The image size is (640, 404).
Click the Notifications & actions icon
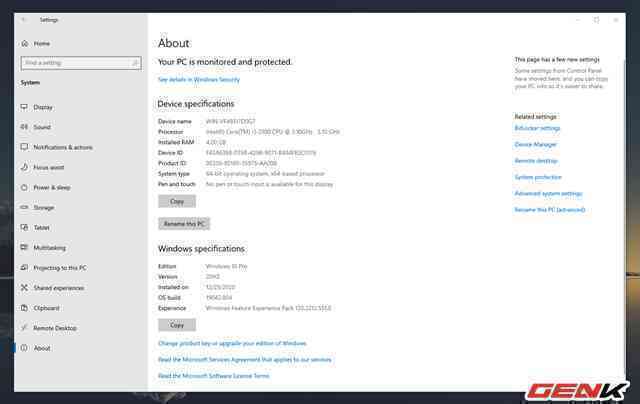[24, 147]
